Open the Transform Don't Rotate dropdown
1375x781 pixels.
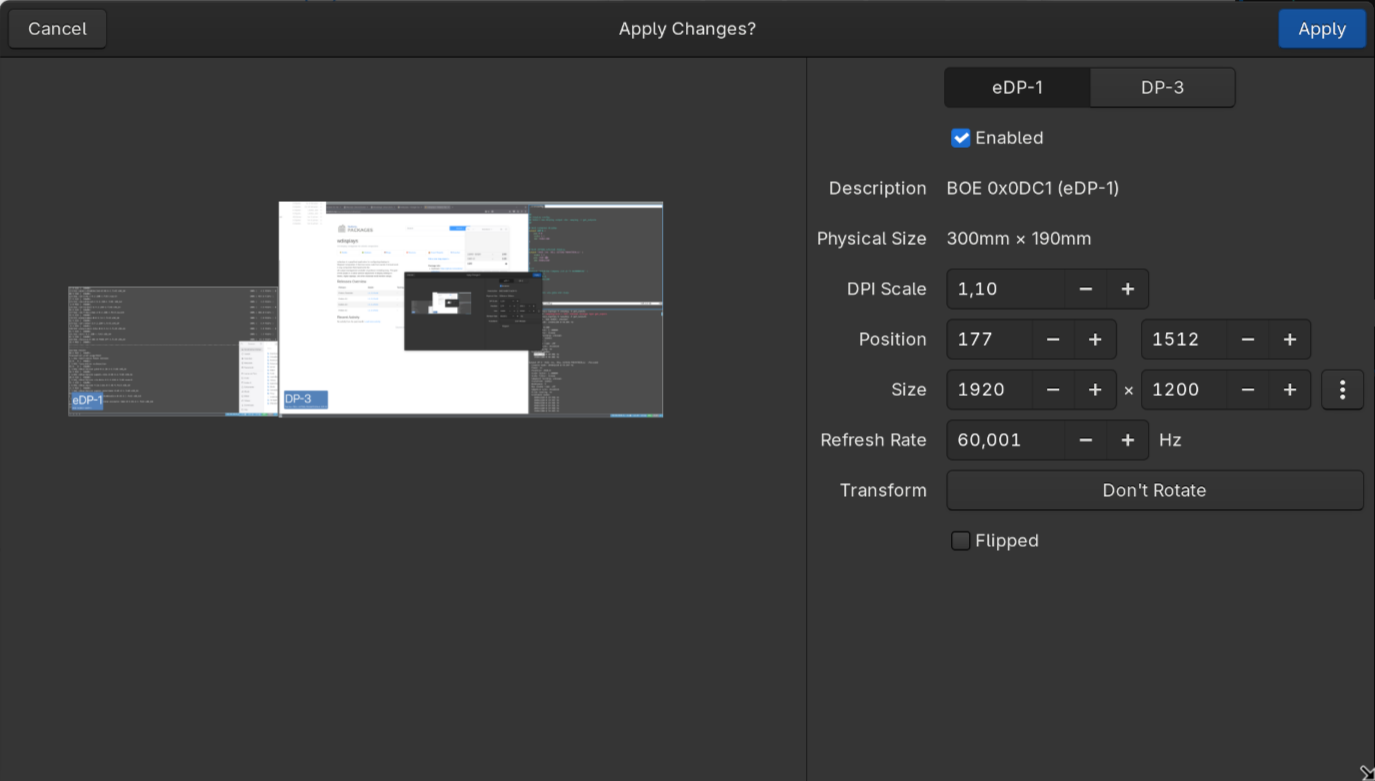click(1154, 490)
